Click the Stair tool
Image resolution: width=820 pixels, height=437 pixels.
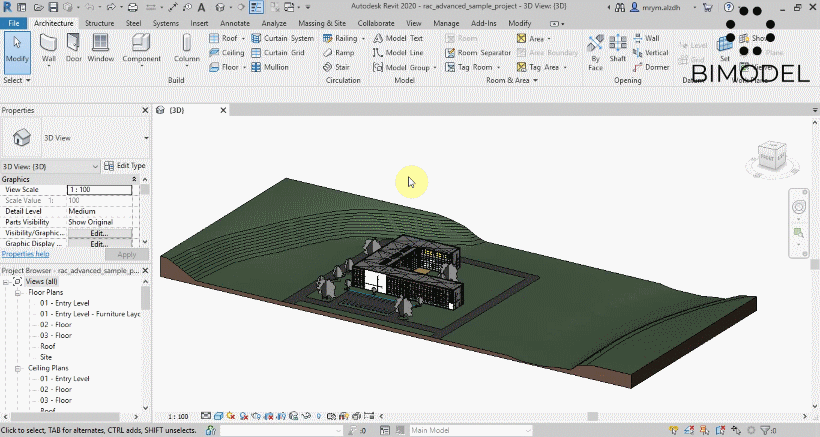334,67
